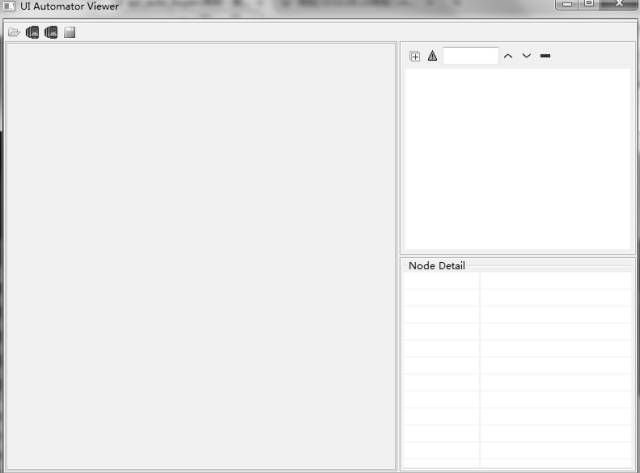Click the search field in the hierarchy toolbar
Image resolution: width=640 pixels, height=473 pixels.
point(471,56)
